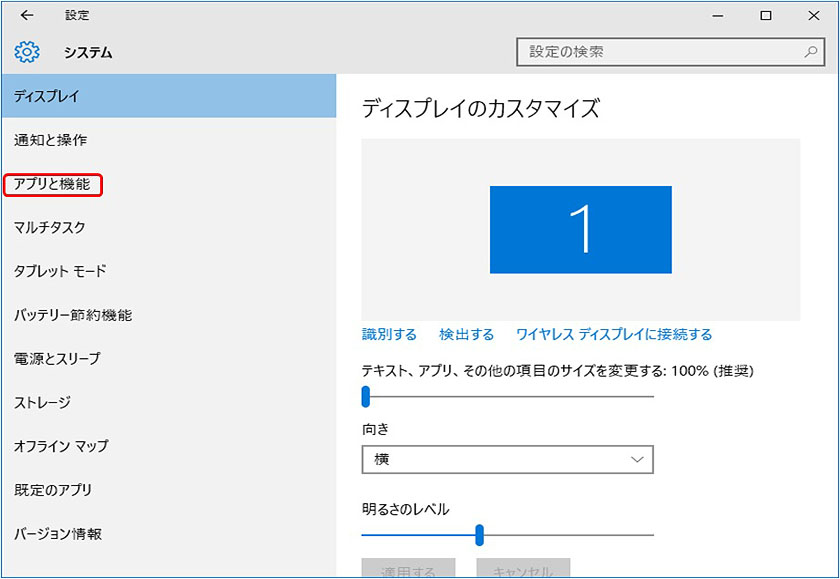The height and width of the screenshot is (579, 840).
Task: Open タブレット モード settings
Action: pos(169,271)
